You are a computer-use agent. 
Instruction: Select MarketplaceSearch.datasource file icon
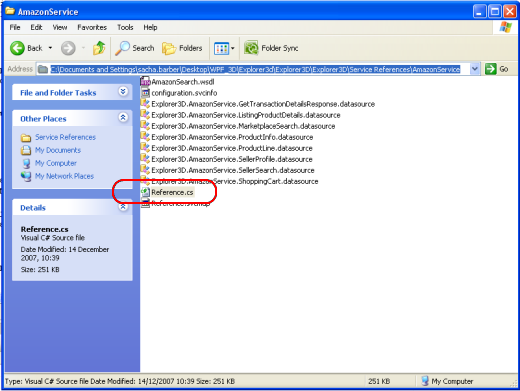[x=145, y=125]
